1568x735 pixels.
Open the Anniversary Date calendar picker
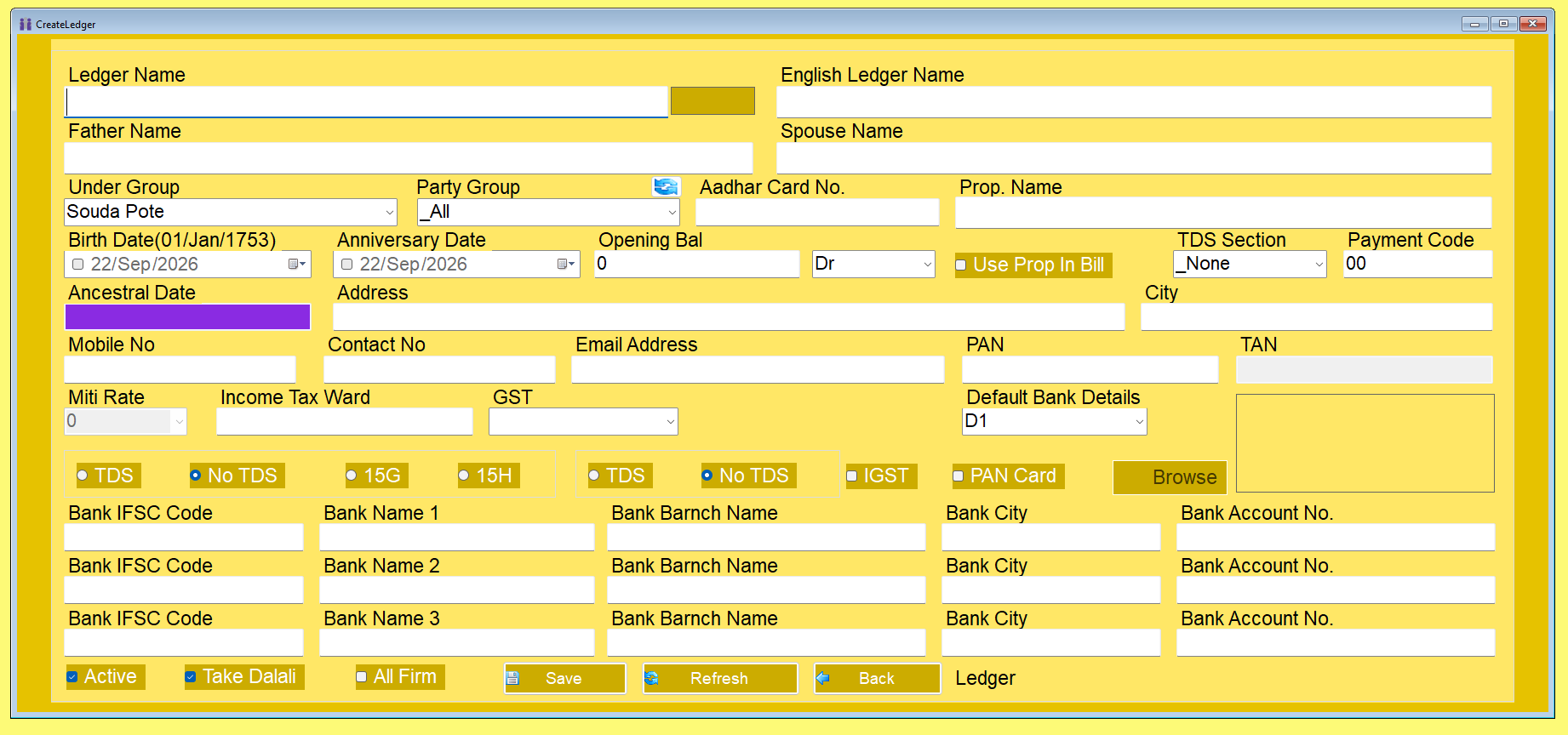(565, 265)
